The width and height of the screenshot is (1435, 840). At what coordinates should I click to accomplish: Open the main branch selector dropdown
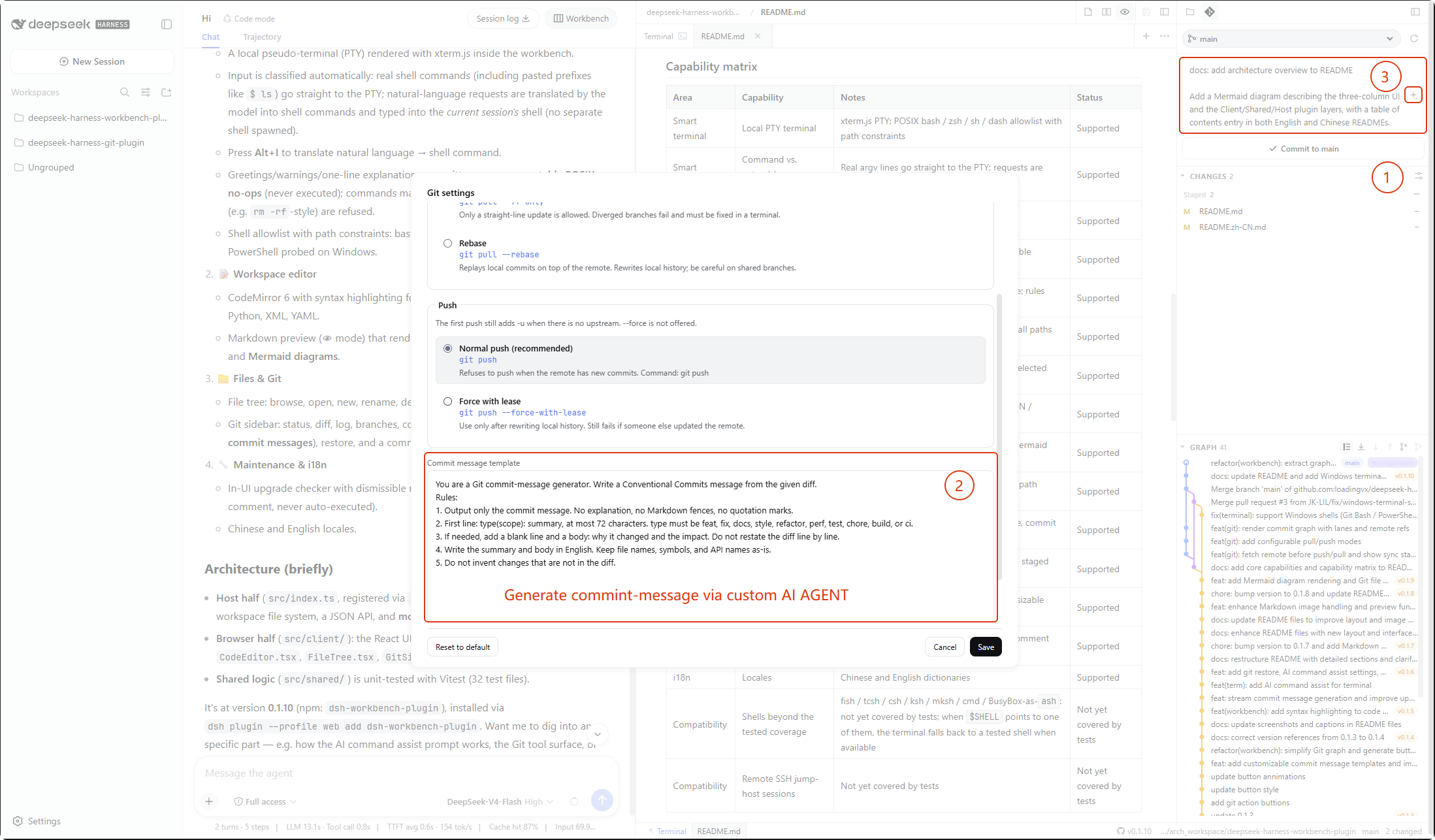click(x=1290, y=39)
